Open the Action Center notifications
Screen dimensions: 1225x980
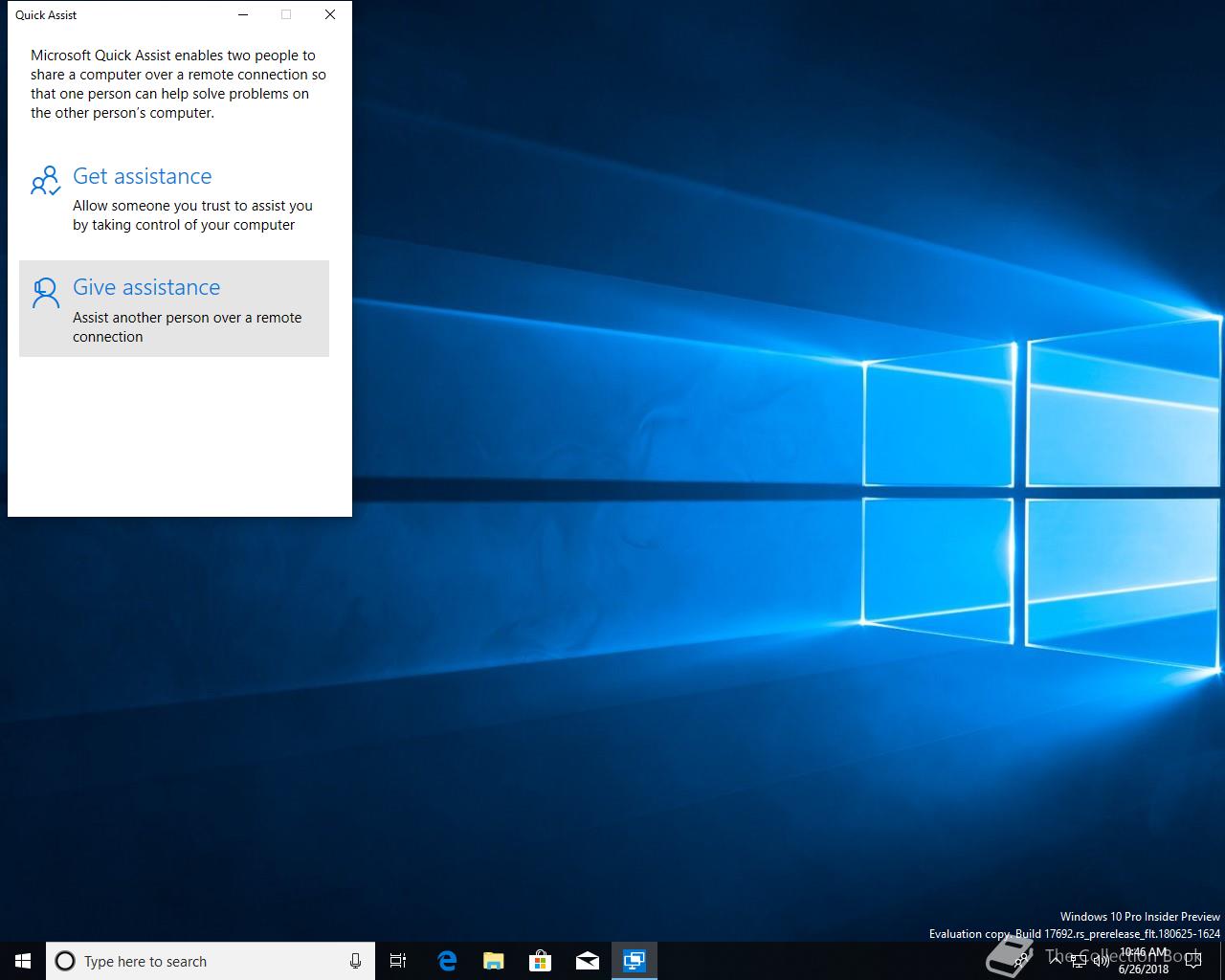[1193, 961]
